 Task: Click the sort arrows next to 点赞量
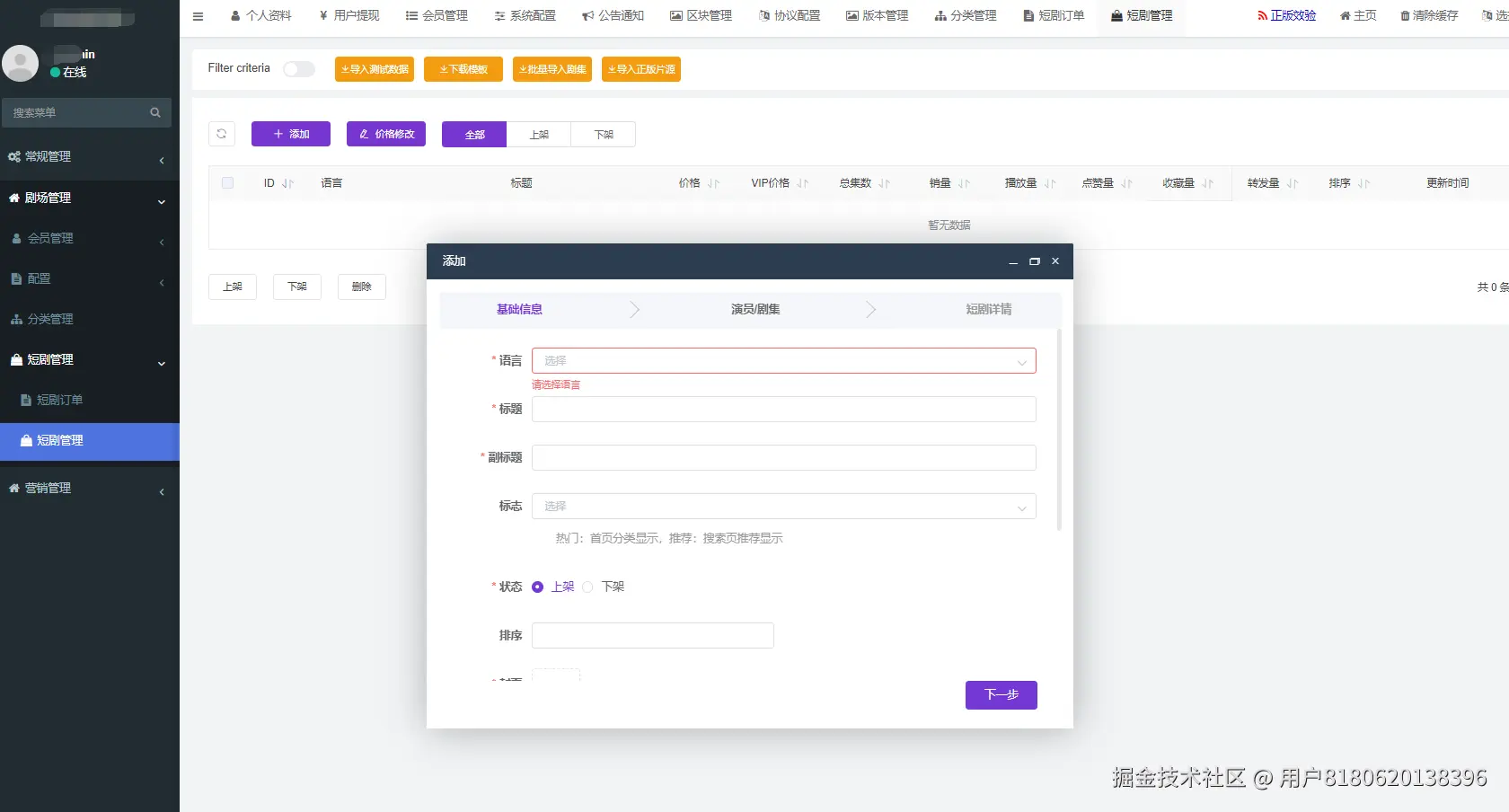pos(1126,183)
